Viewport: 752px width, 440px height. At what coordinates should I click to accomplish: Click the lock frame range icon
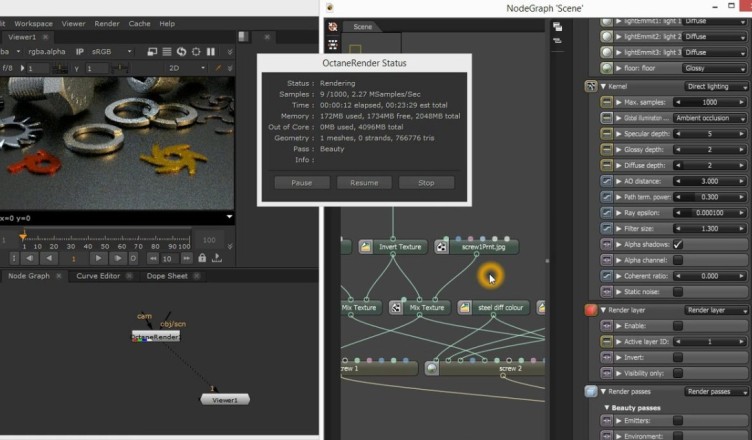202,258
